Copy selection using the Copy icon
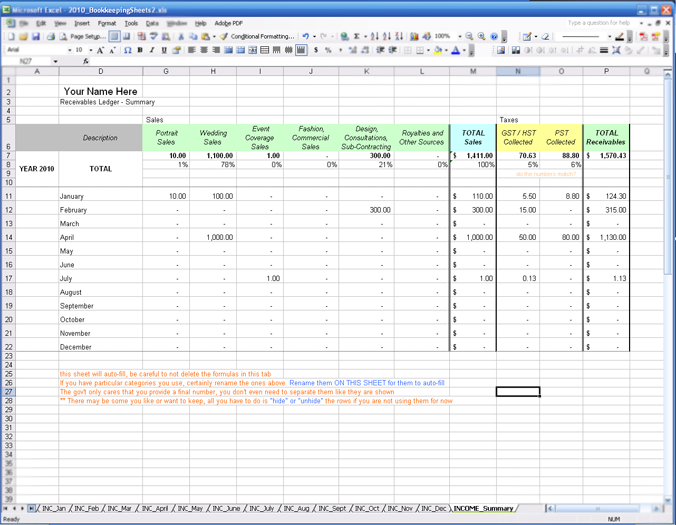This screenshot has width=676, height=525. click(x=194, y=37)
